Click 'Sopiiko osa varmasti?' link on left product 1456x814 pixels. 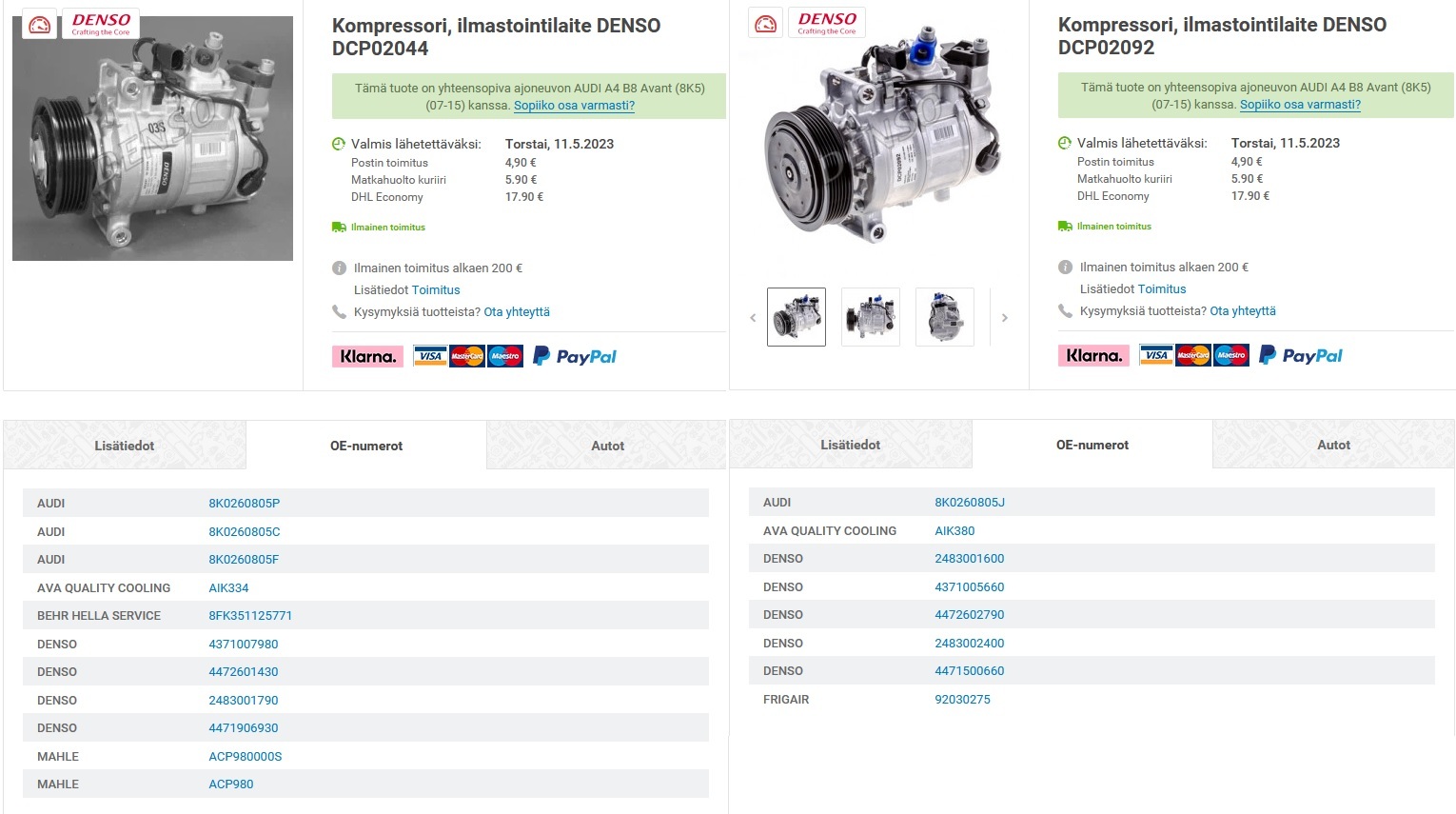(x=574, y=106)
